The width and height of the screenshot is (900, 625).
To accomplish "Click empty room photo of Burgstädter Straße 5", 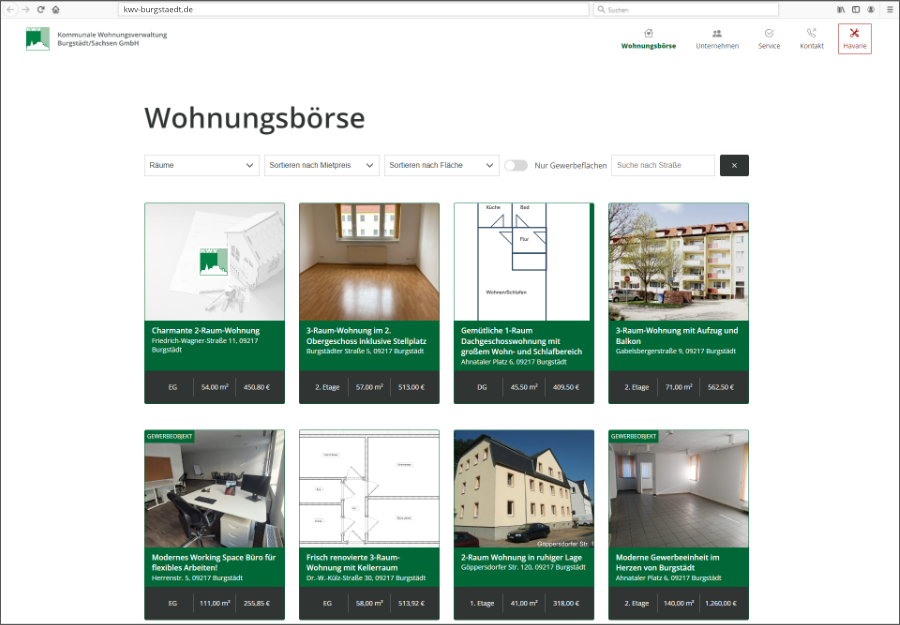I will tap(369, 262).
